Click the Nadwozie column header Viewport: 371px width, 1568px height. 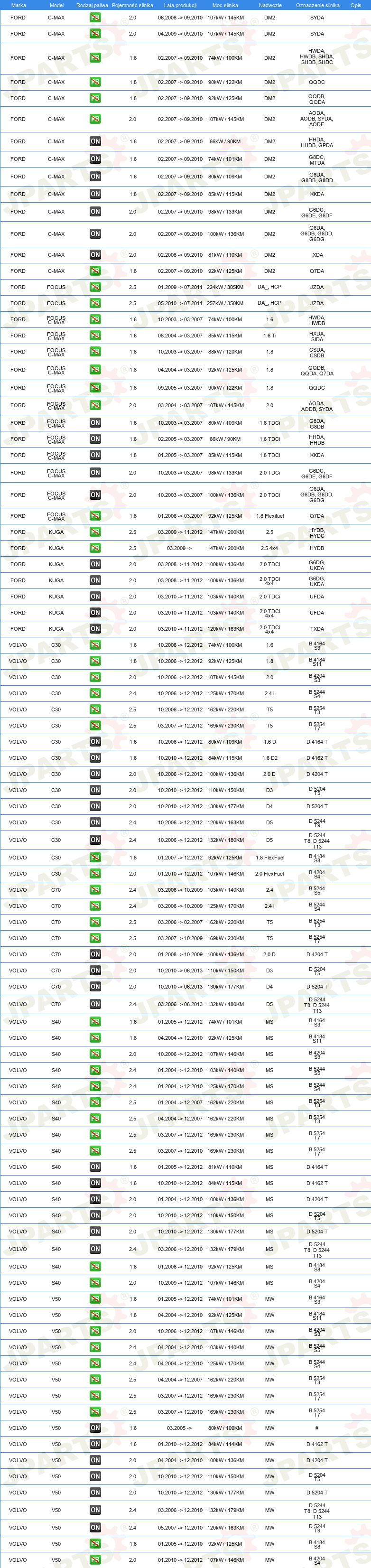pos(270,5)
